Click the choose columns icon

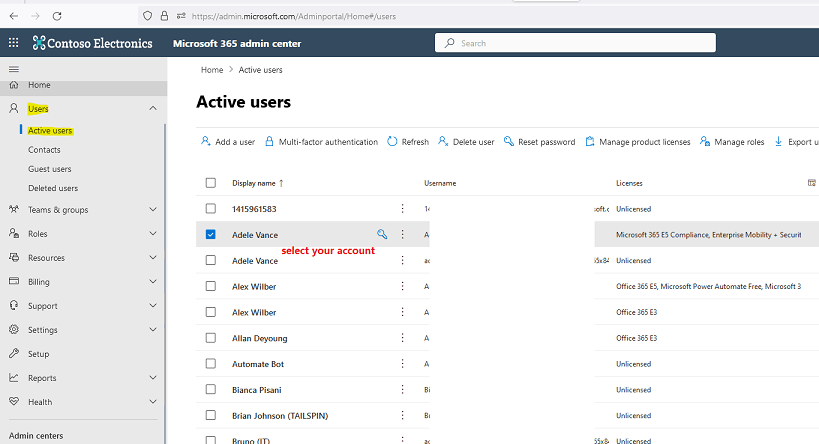tap(812, 183)
